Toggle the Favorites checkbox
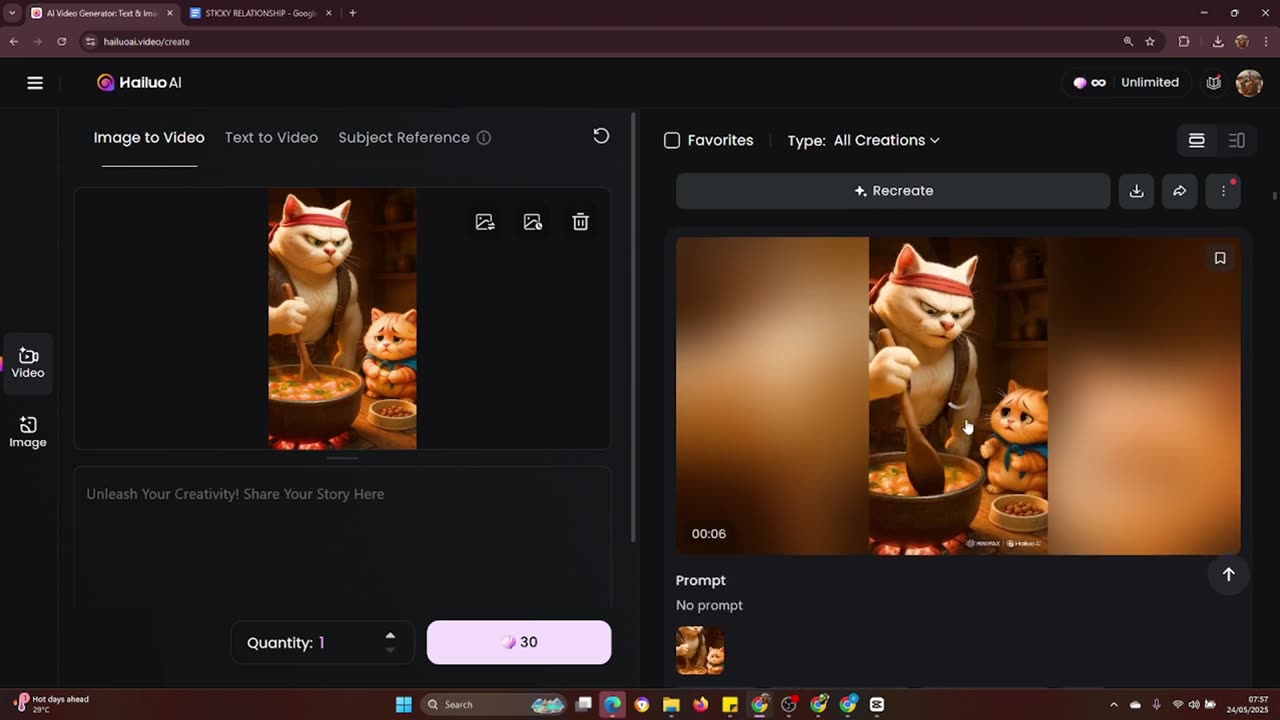 pos(672,141)
